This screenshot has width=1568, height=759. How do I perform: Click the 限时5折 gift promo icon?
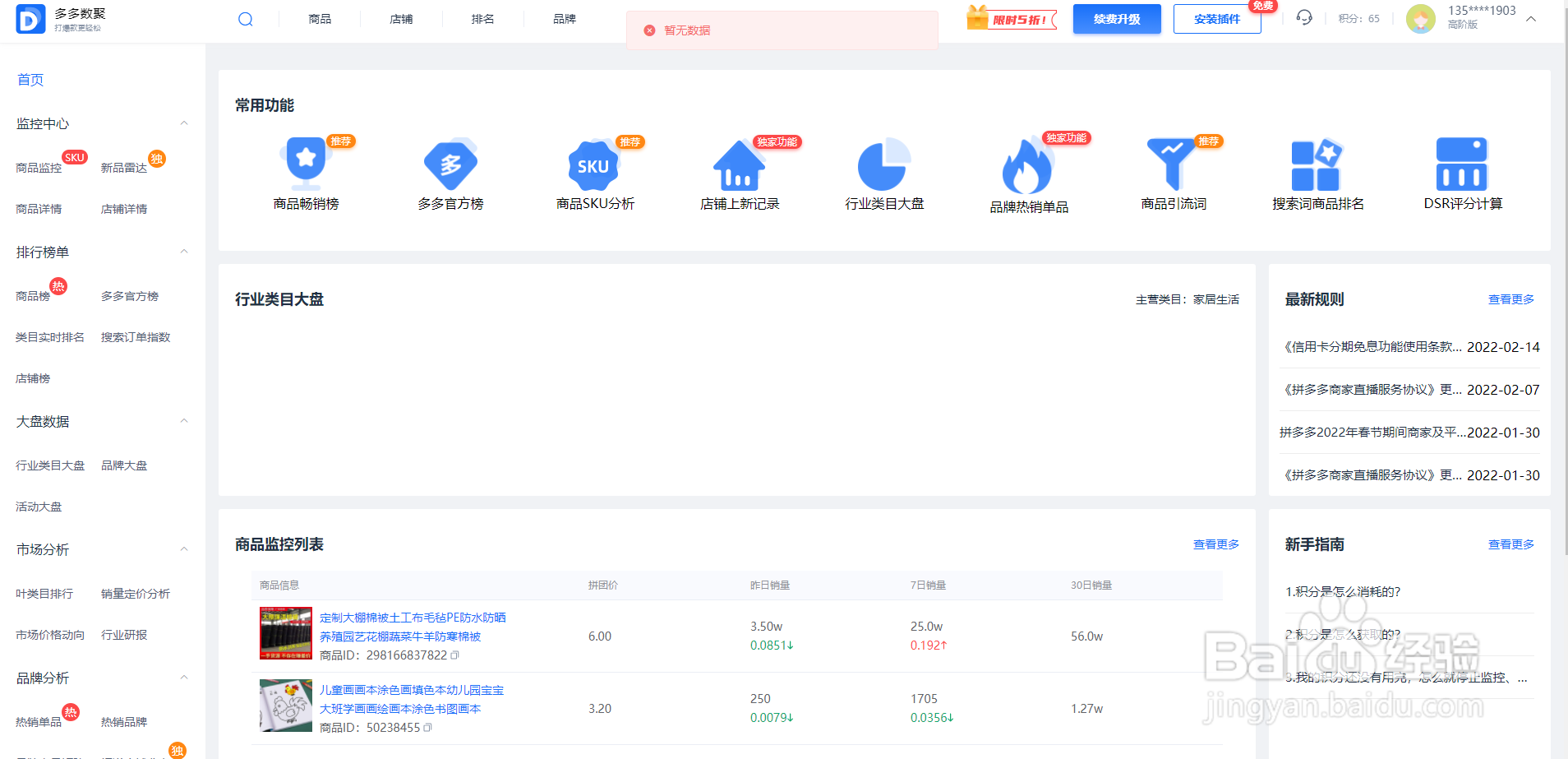[1011, 17]
